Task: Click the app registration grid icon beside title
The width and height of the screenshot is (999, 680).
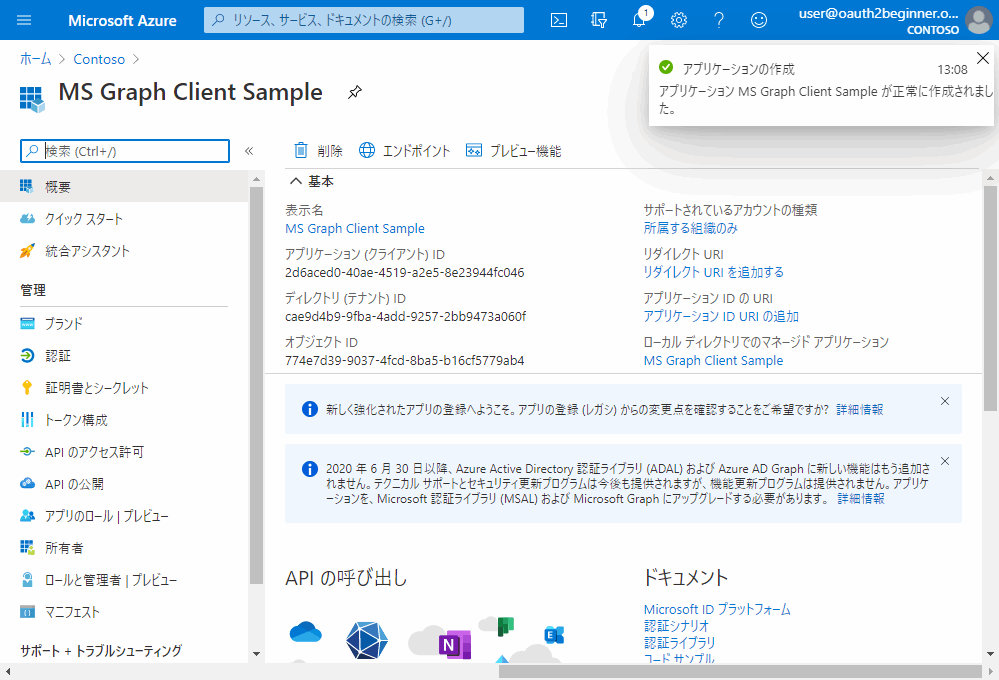Action: (32, 99)
